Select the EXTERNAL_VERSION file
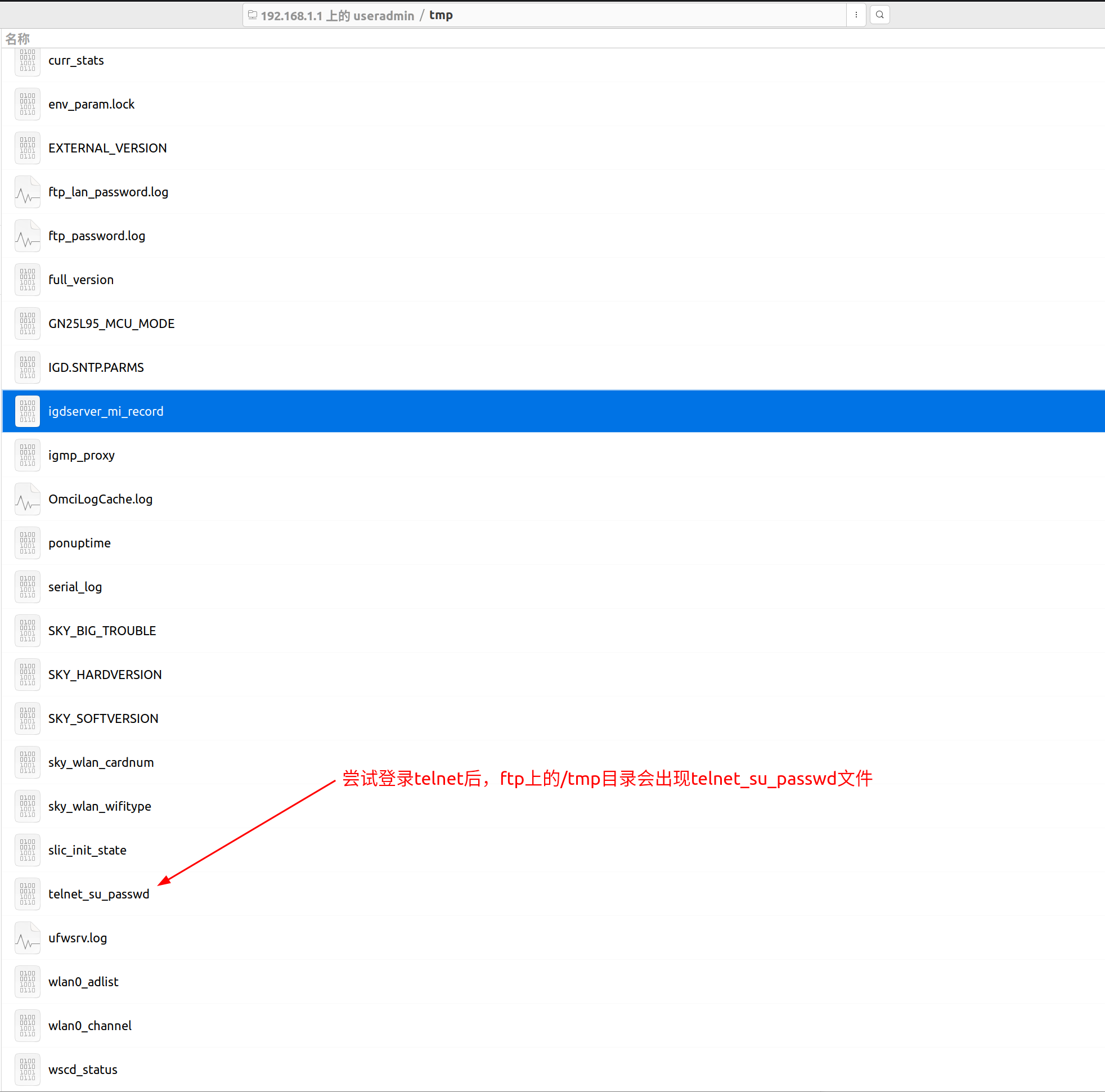 click(107, 148)
